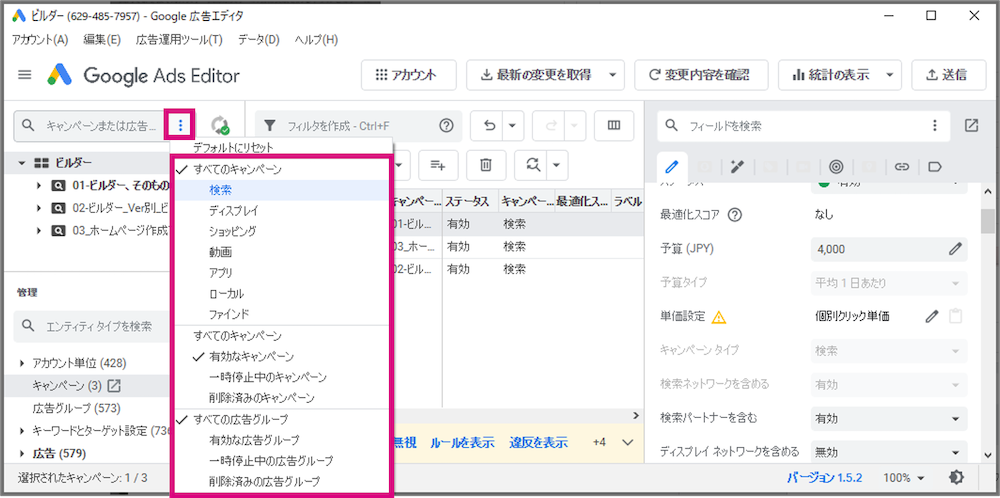Open the アカウント(A) menu
Image resolution: width=1000 pixels, height=498 pixels.
[x=40, y=40]
